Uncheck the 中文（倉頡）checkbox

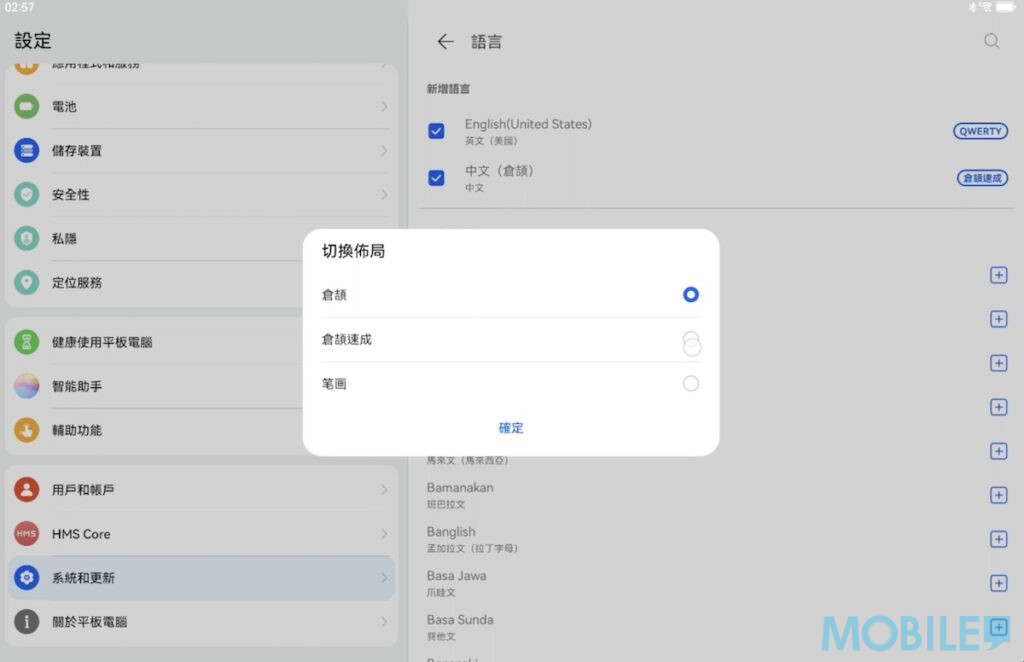[x=436, y=178]
